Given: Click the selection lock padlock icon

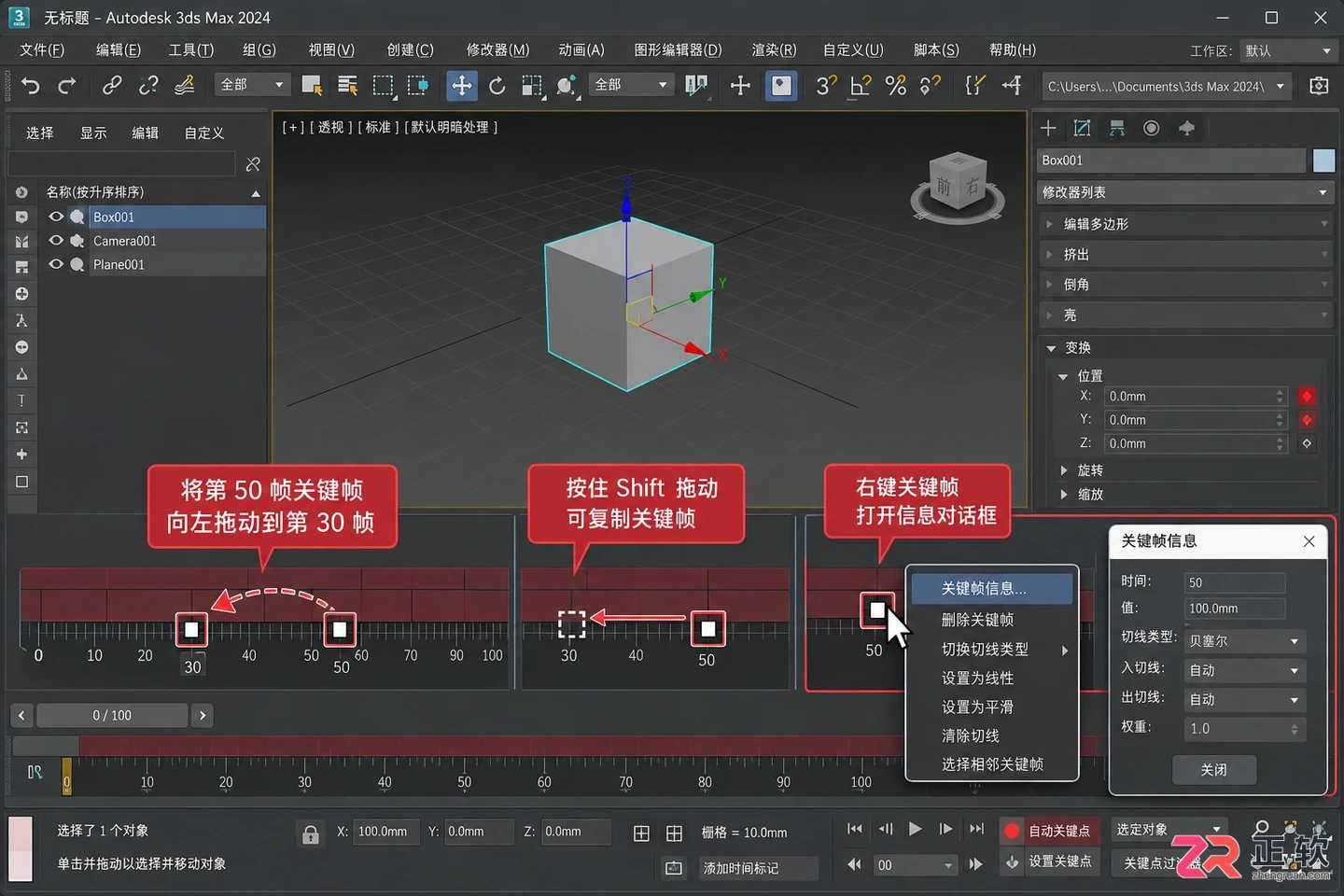Looking at the screenshot, I should pos(311,833).
